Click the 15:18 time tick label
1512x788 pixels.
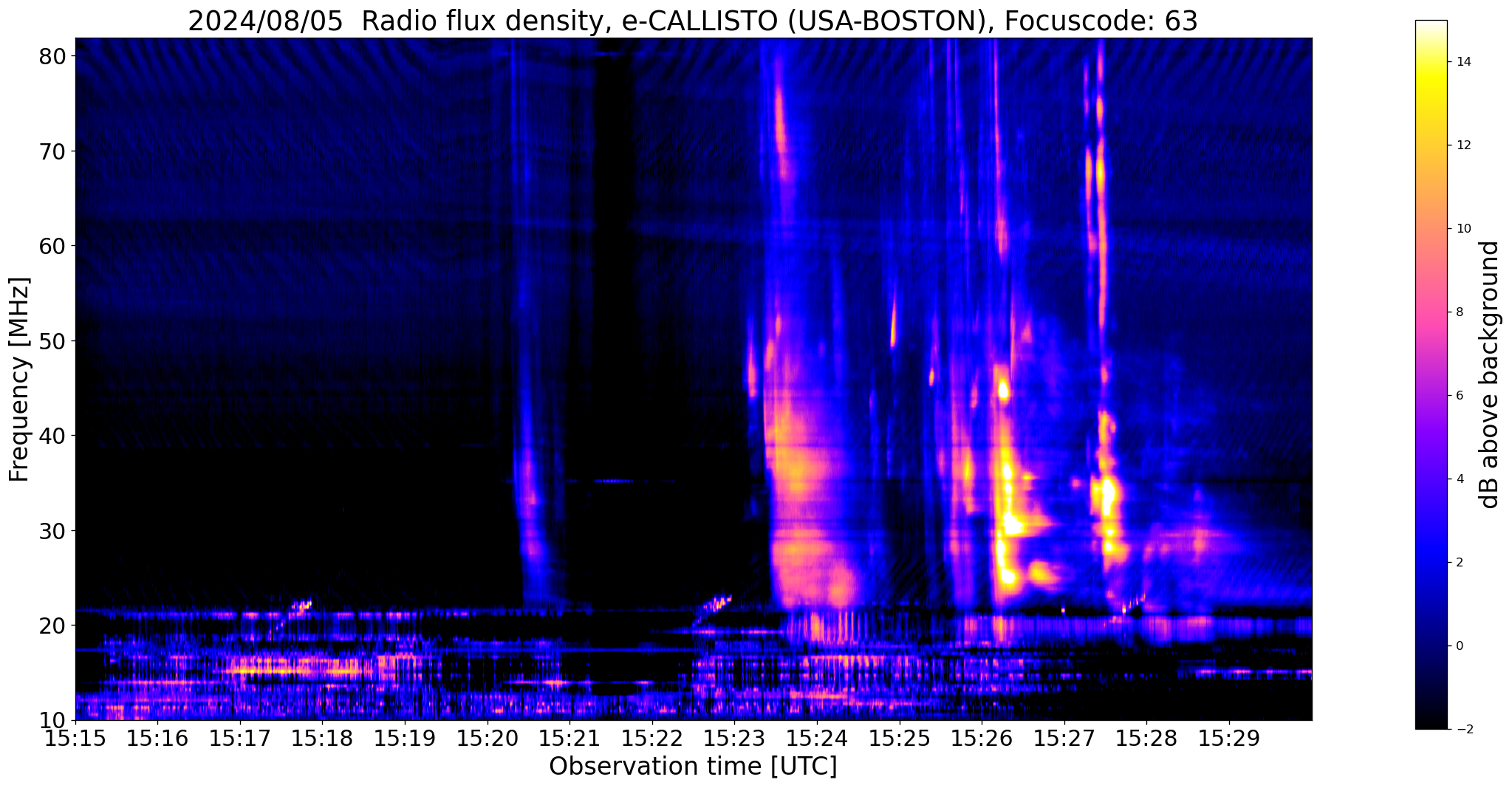tap(323, 739)
